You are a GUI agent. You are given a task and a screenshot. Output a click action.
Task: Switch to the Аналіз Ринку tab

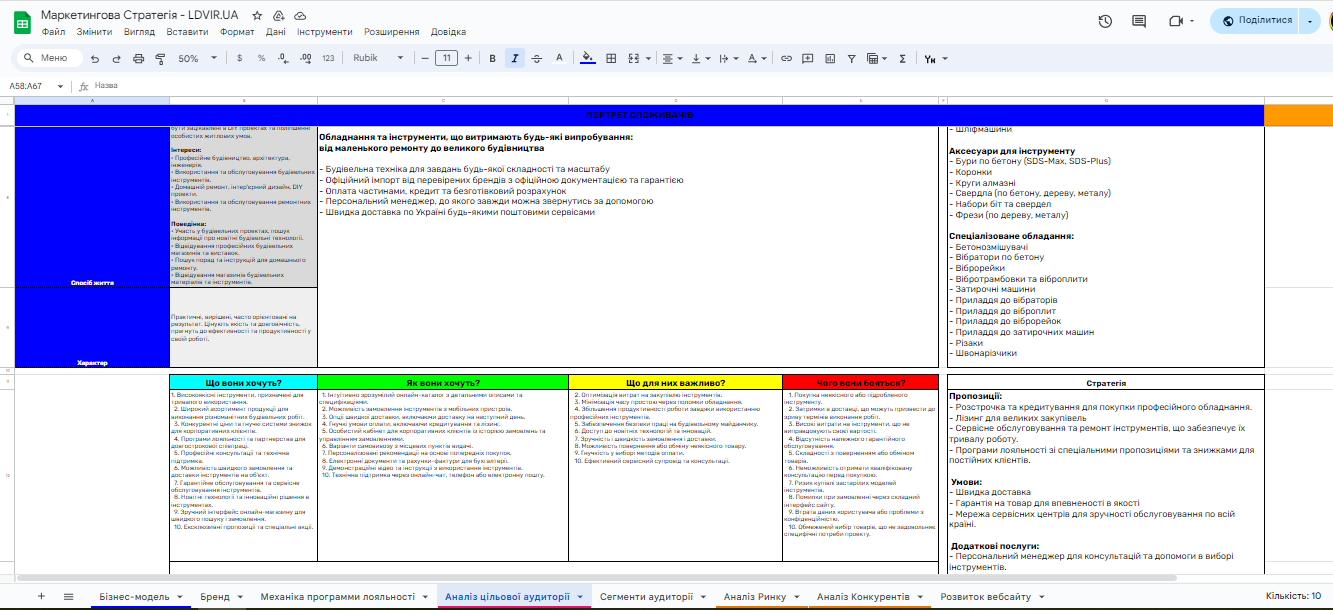click(x=761, y=596)
